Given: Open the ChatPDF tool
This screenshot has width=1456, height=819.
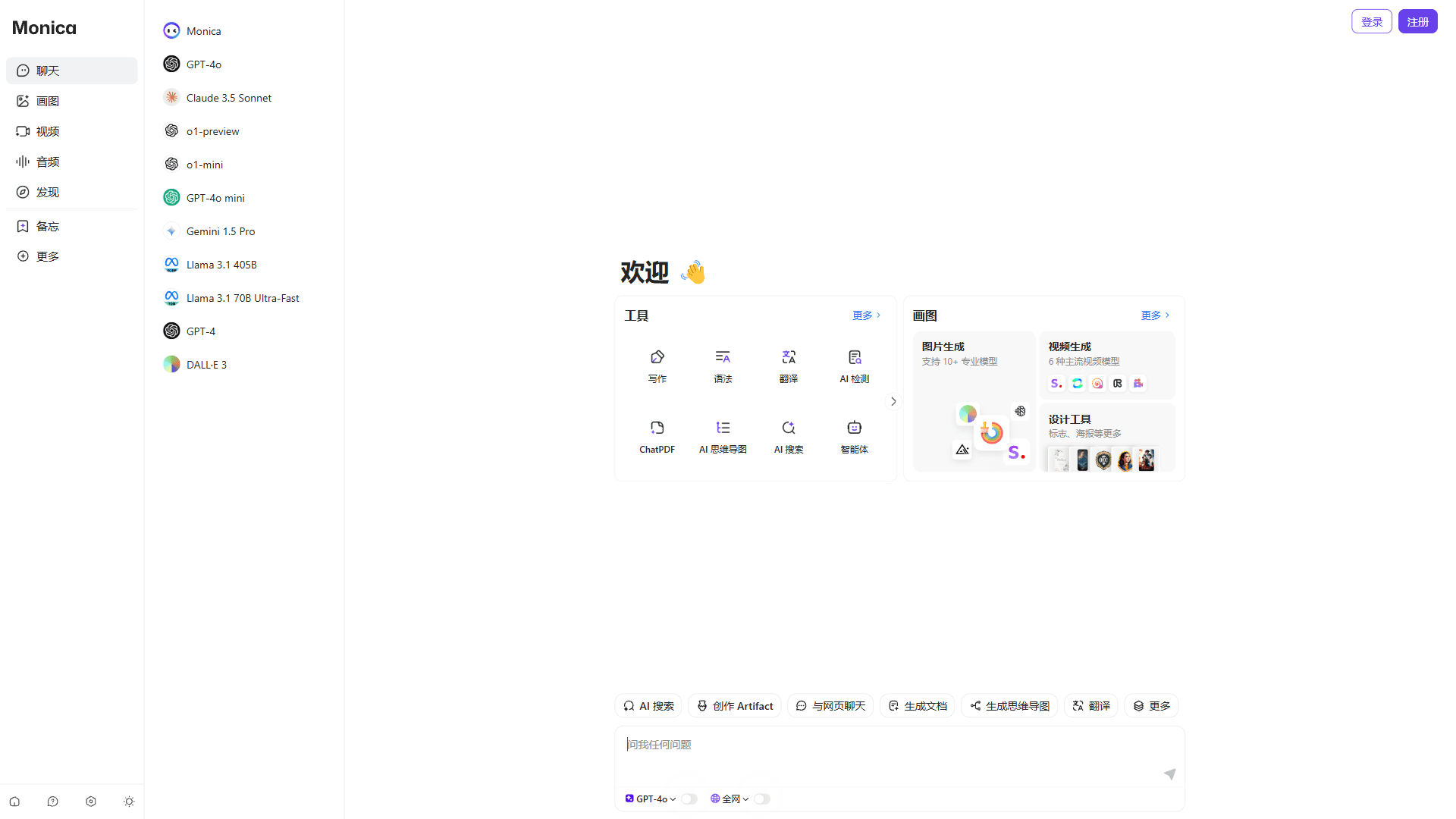Looking at the screenshot, I should [x=657, y=438].
